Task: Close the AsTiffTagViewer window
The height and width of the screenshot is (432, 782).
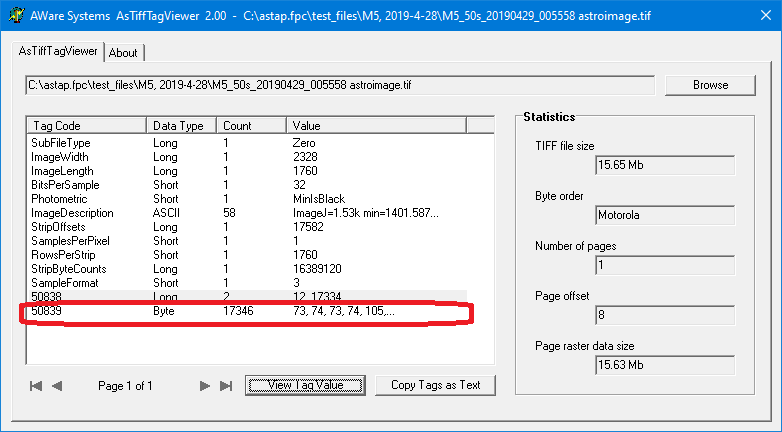Action: click(x=758, y=14)
